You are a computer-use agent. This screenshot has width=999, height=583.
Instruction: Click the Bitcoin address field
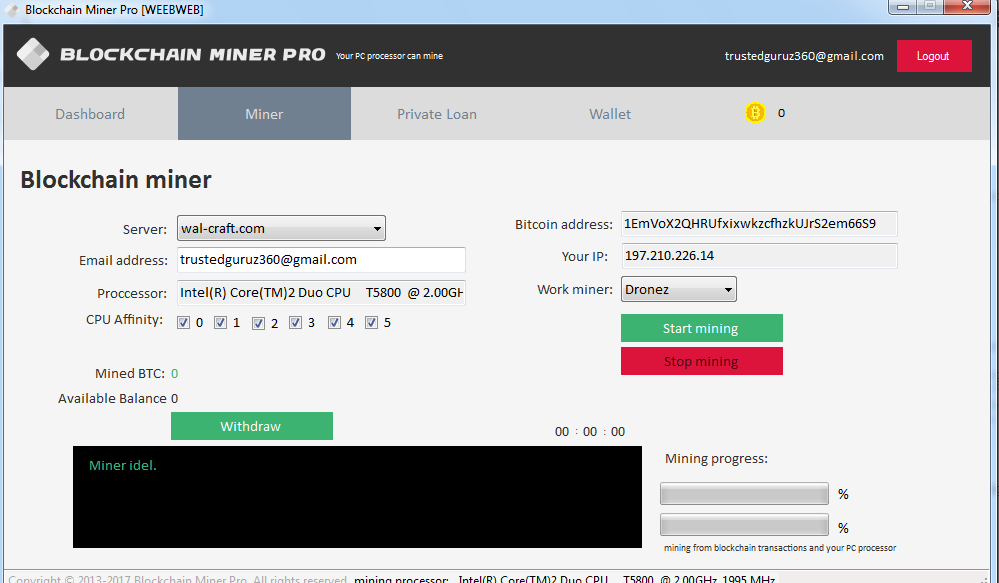click(759, 224)
